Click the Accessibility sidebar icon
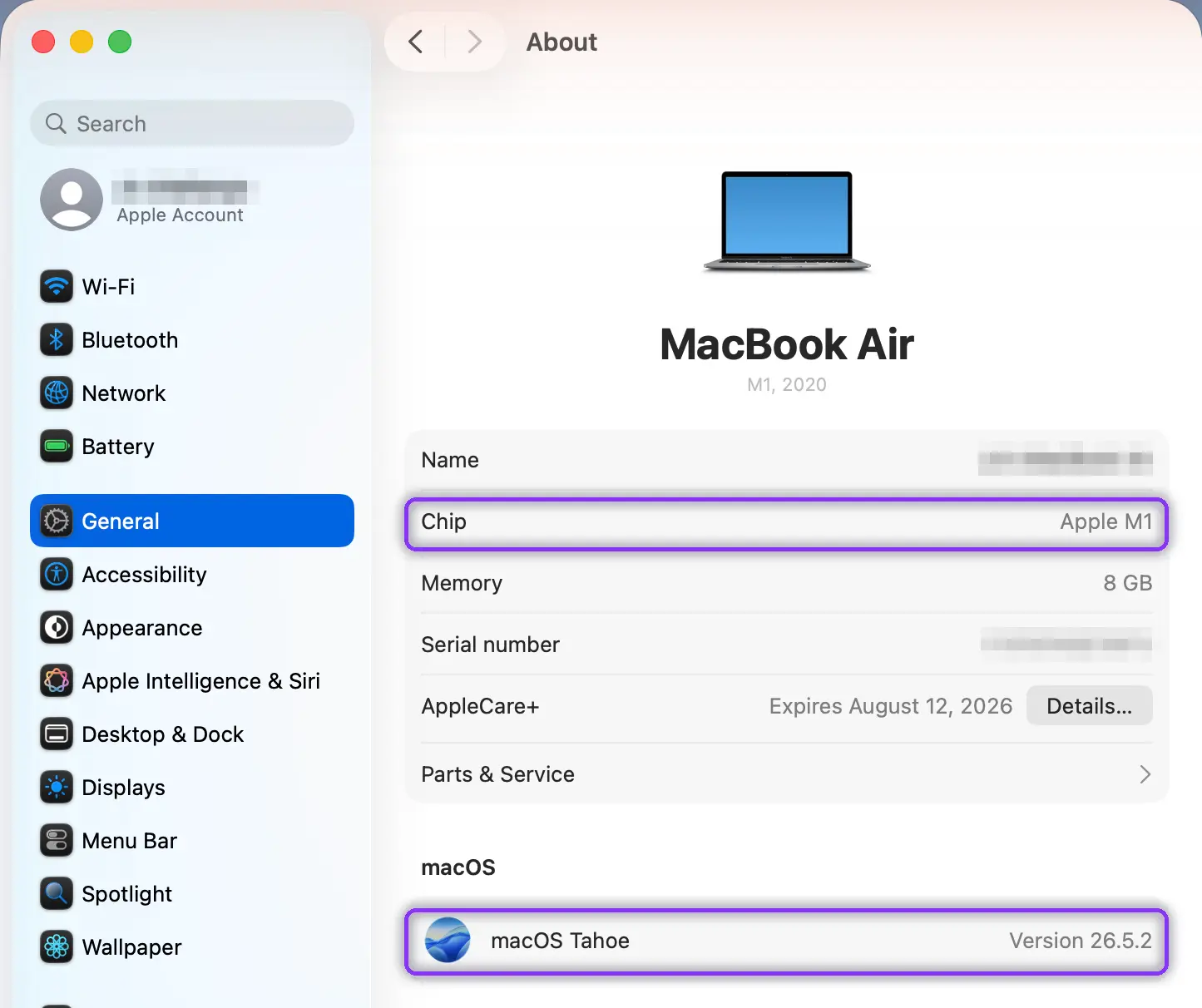Image resolution: width=1202 pixels, height=1008 pixels. coord(57,575)
